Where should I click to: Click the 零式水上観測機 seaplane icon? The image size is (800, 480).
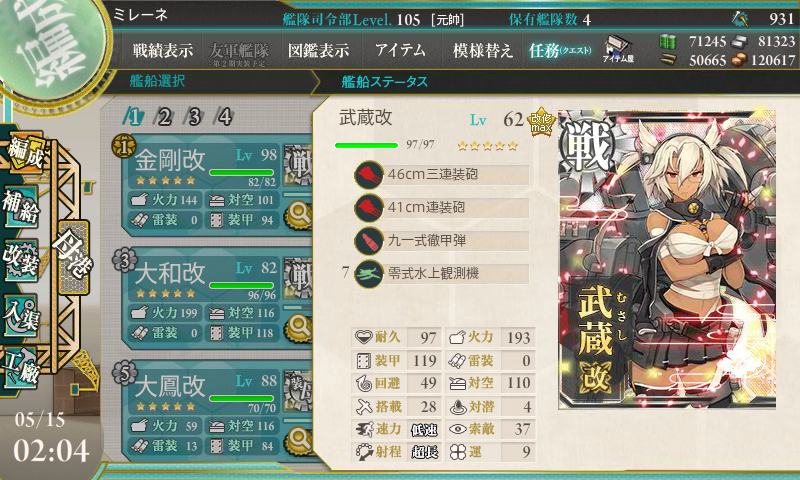click(369, 273)
